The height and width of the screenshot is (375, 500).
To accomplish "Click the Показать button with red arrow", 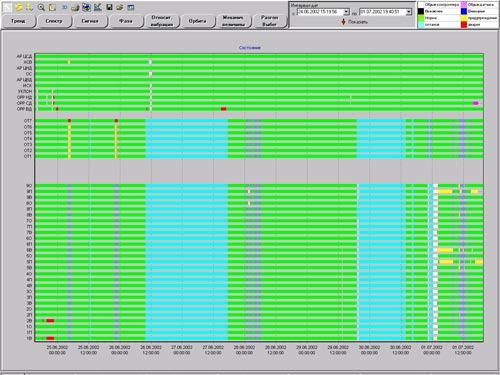I will coord(354,22).
